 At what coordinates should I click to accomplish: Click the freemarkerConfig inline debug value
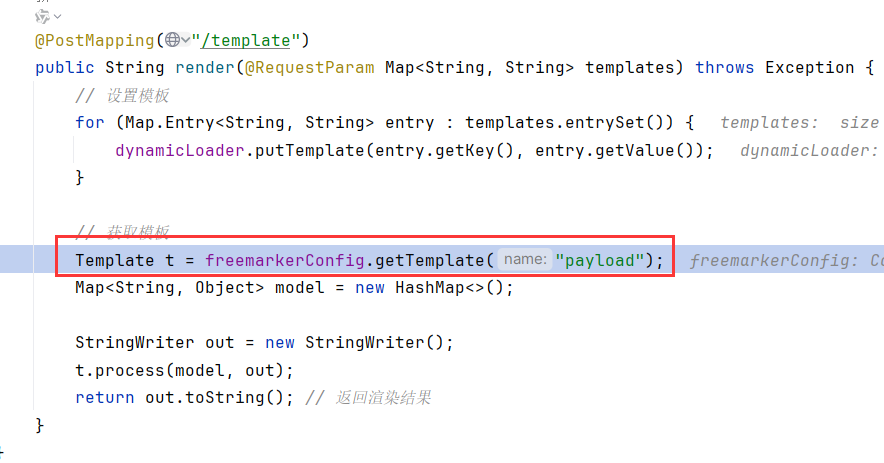[786, 261]
